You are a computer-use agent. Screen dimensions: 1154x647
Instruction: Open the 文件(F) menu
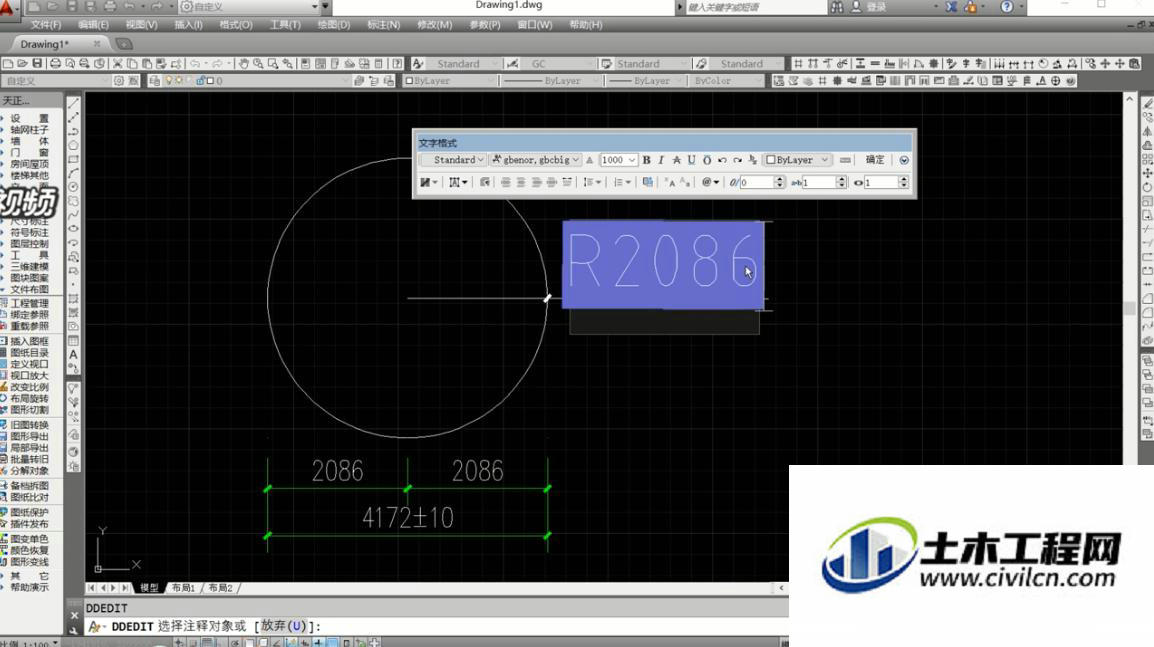46,25
